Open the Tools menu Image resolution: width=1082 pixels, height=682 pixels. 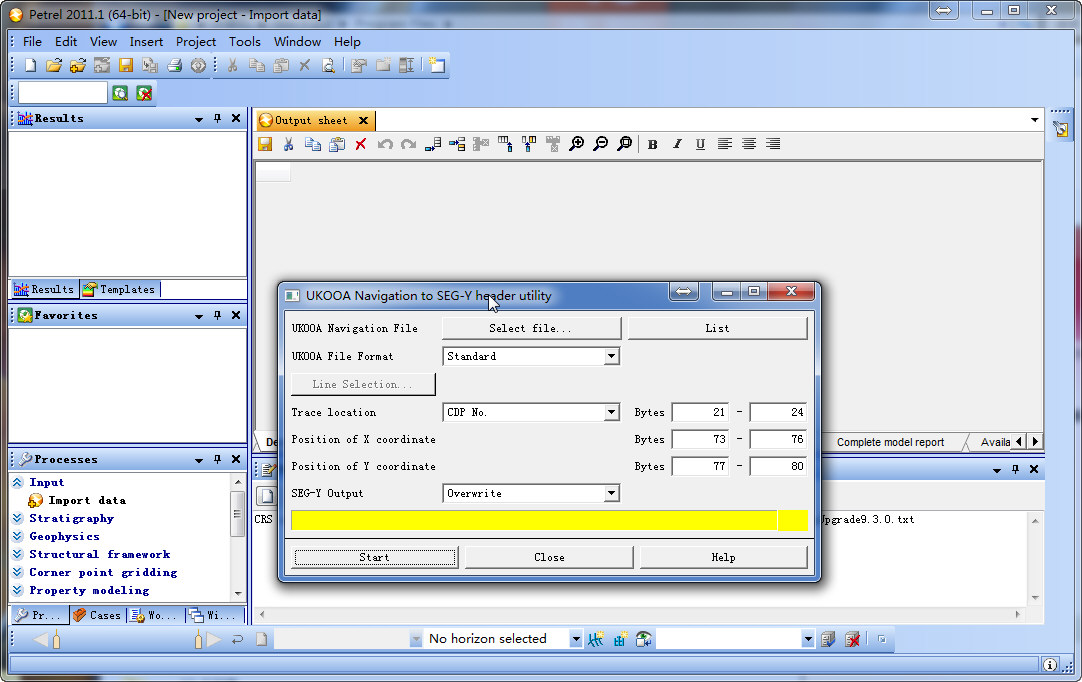pyautogui.click(x=245, y=41)
